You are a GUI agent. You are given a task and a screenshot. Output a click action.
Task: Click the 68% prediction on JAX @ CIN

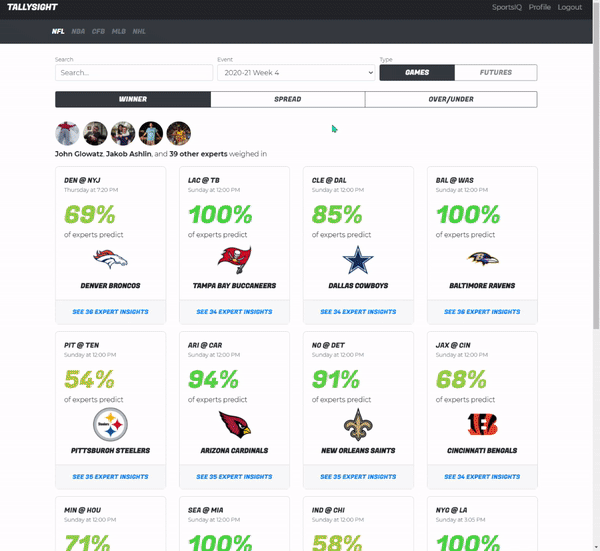click(461, 379)
